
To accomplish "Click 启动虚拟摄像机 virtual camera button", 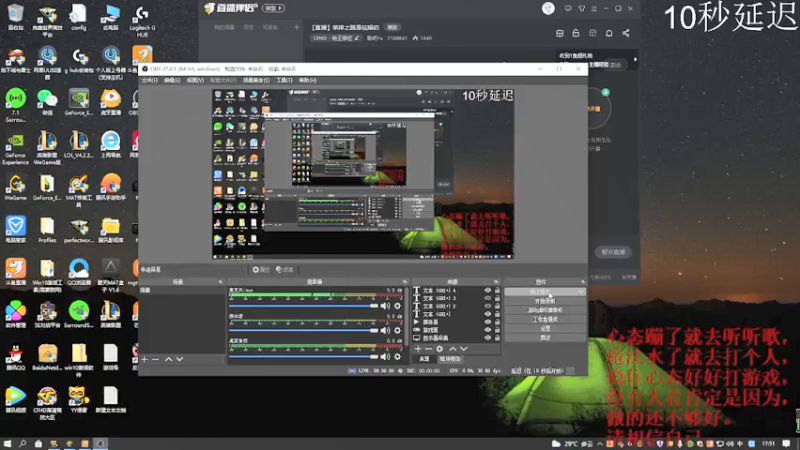I will click(x=544, y=310).
